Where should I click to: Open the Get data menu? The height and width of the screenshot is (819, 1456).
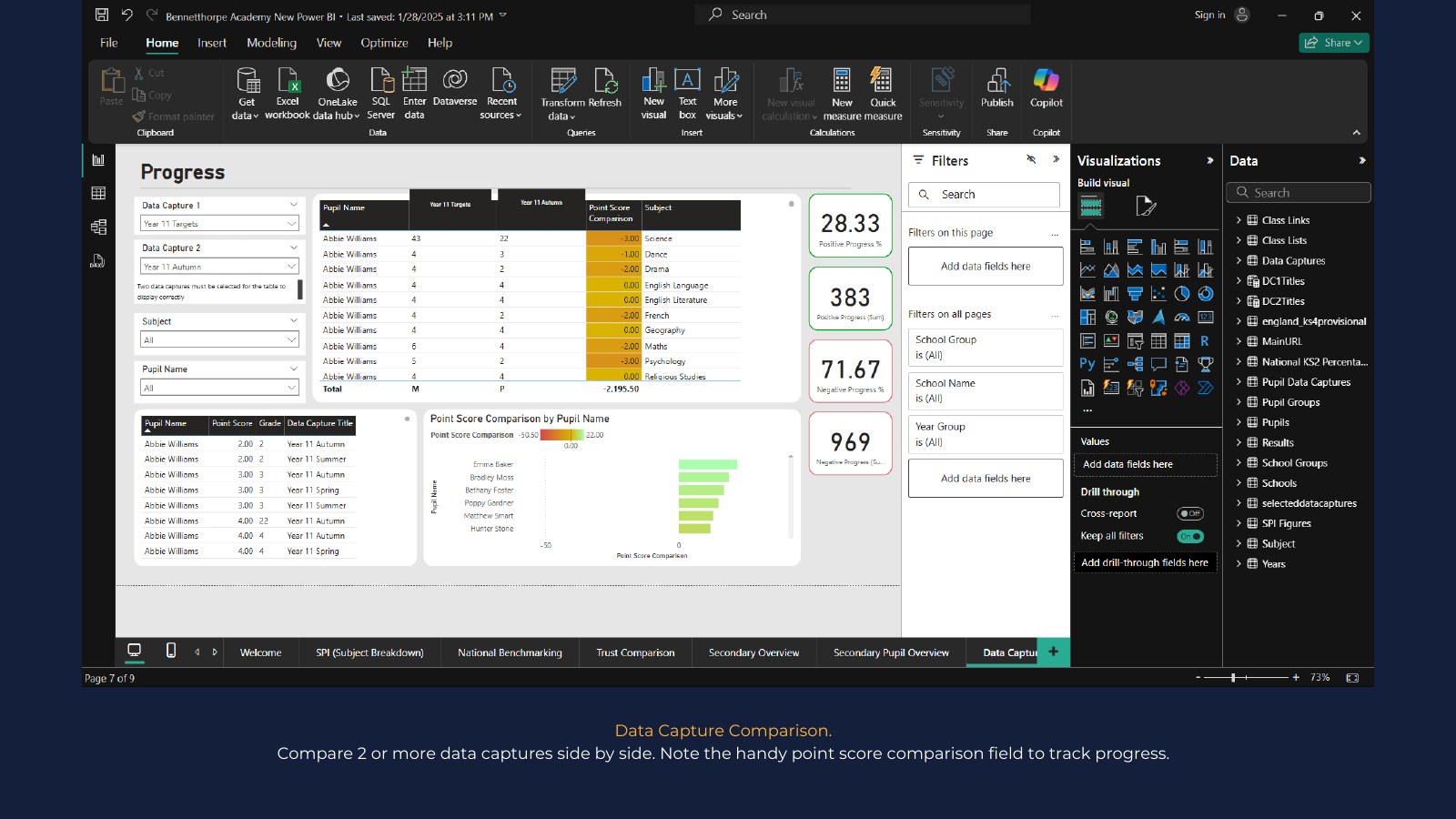246,94
